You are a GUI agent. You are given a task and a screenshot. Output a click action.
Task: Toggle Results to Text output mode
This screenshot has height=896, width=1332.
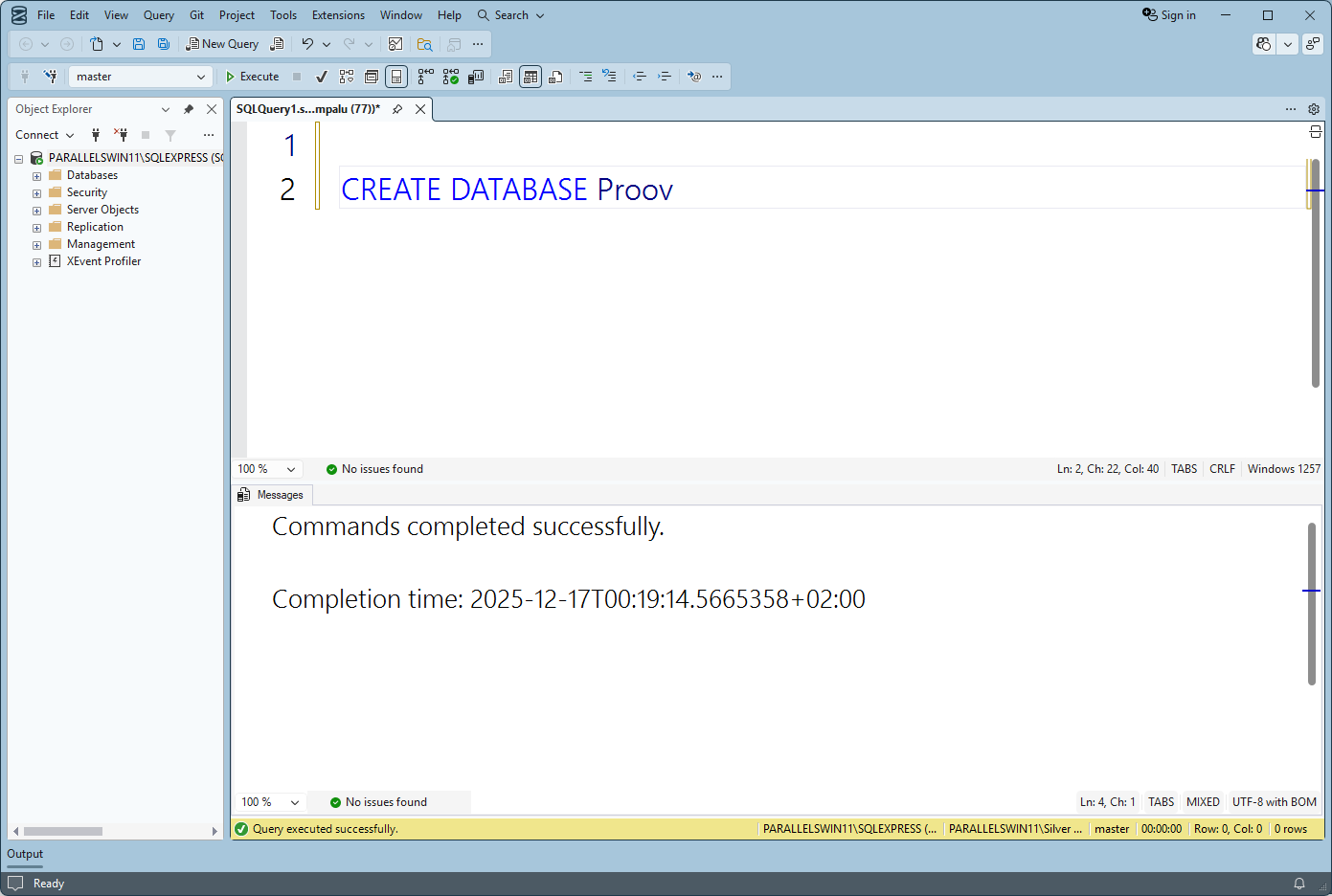pos(506,77)
